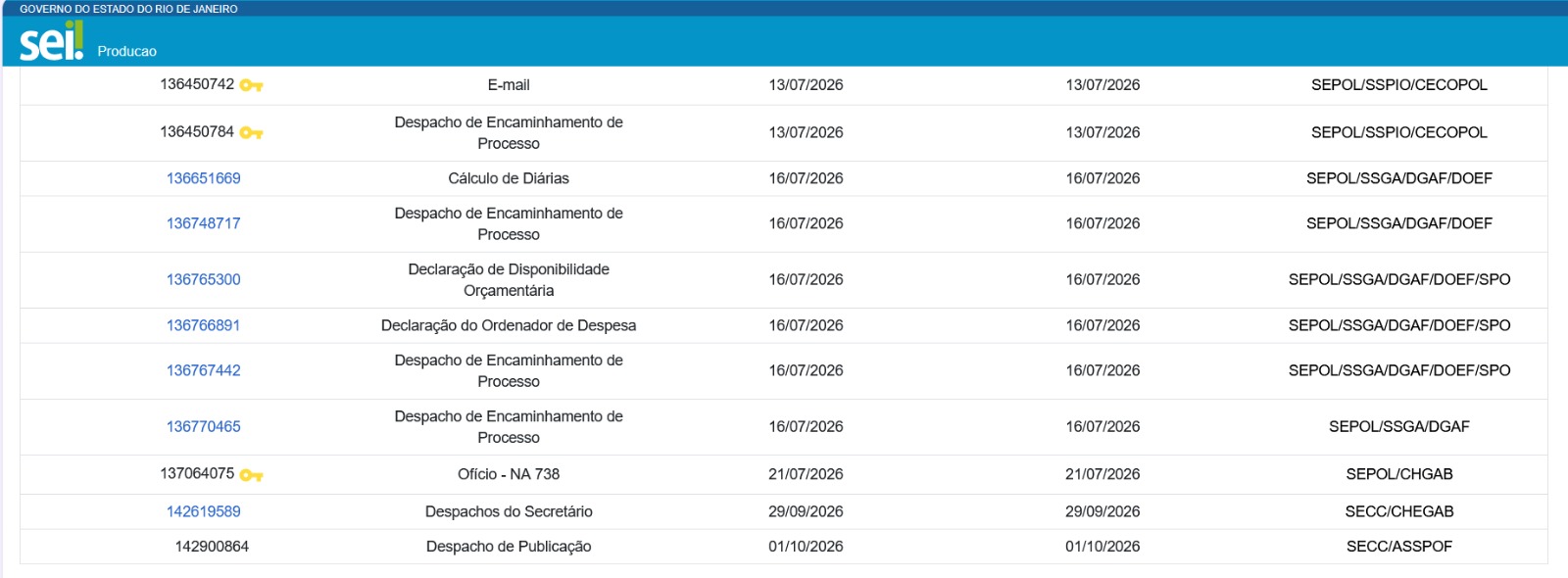Select the Declaração do Ordenador de Despesa row
1568x578 pixels.
[784, 325]
